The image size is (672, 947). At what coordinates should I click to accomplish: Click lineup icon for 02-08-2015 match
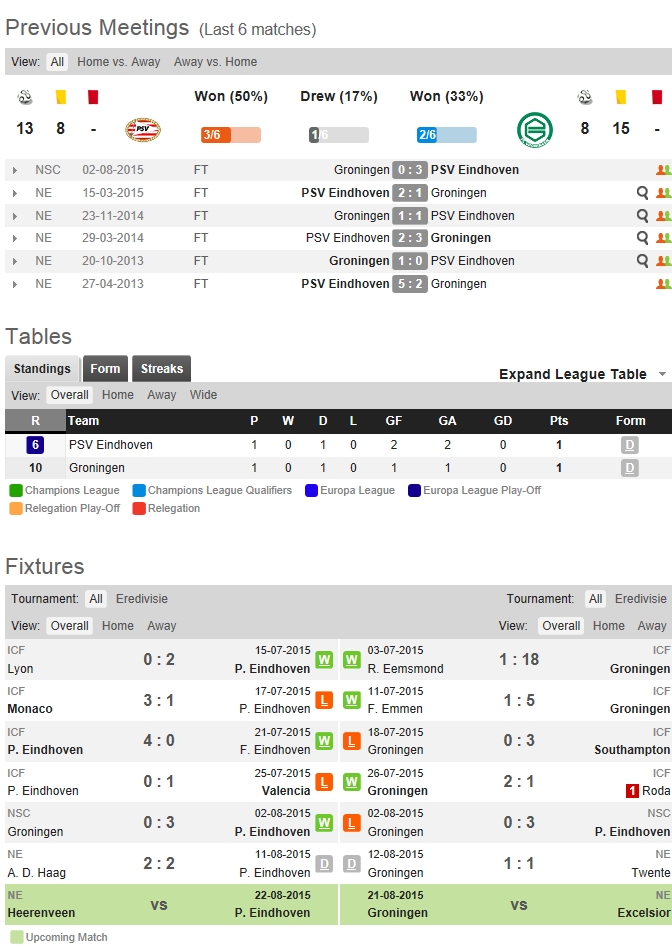click(x=662, y=170)
